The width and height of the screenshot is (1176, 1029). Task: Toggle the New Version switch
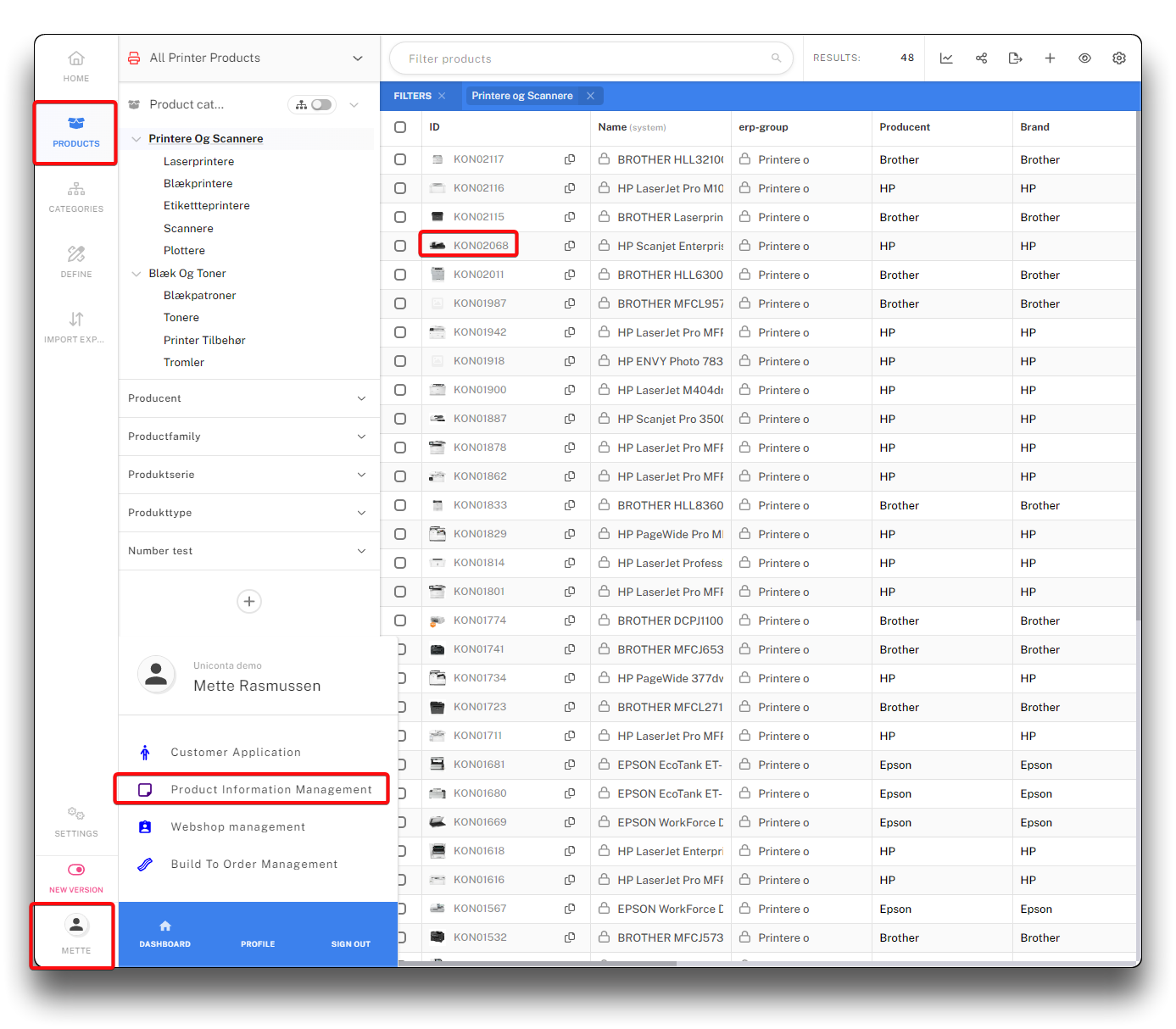tap(76, 870)
